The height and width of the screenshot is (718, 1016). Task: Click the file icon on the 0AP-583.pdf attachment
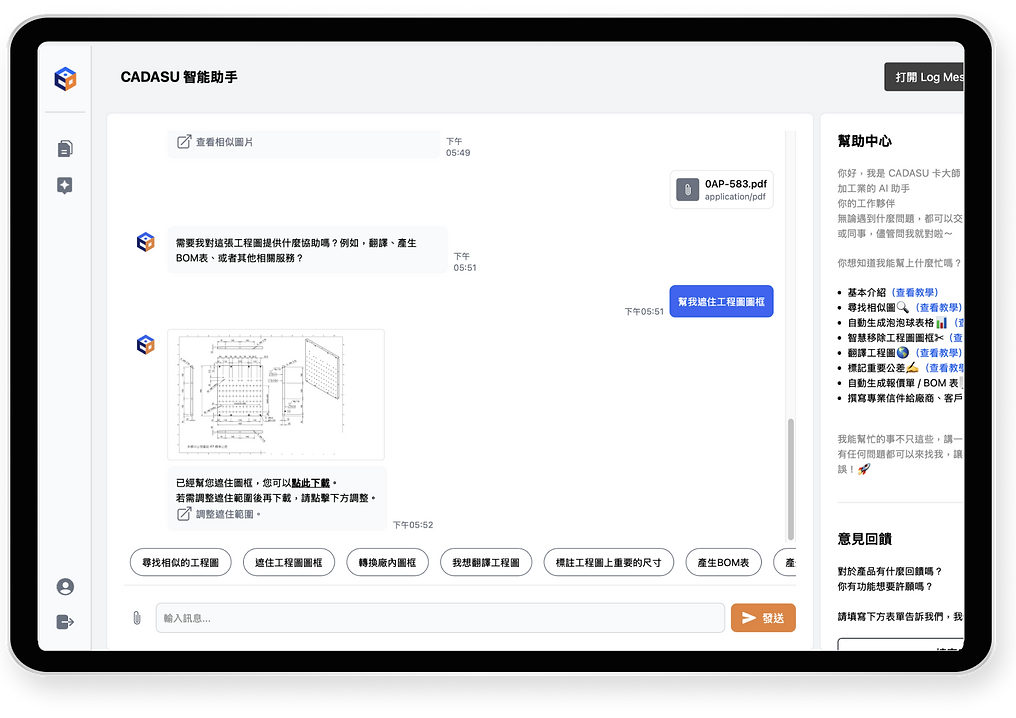click(x=687, y=190)
